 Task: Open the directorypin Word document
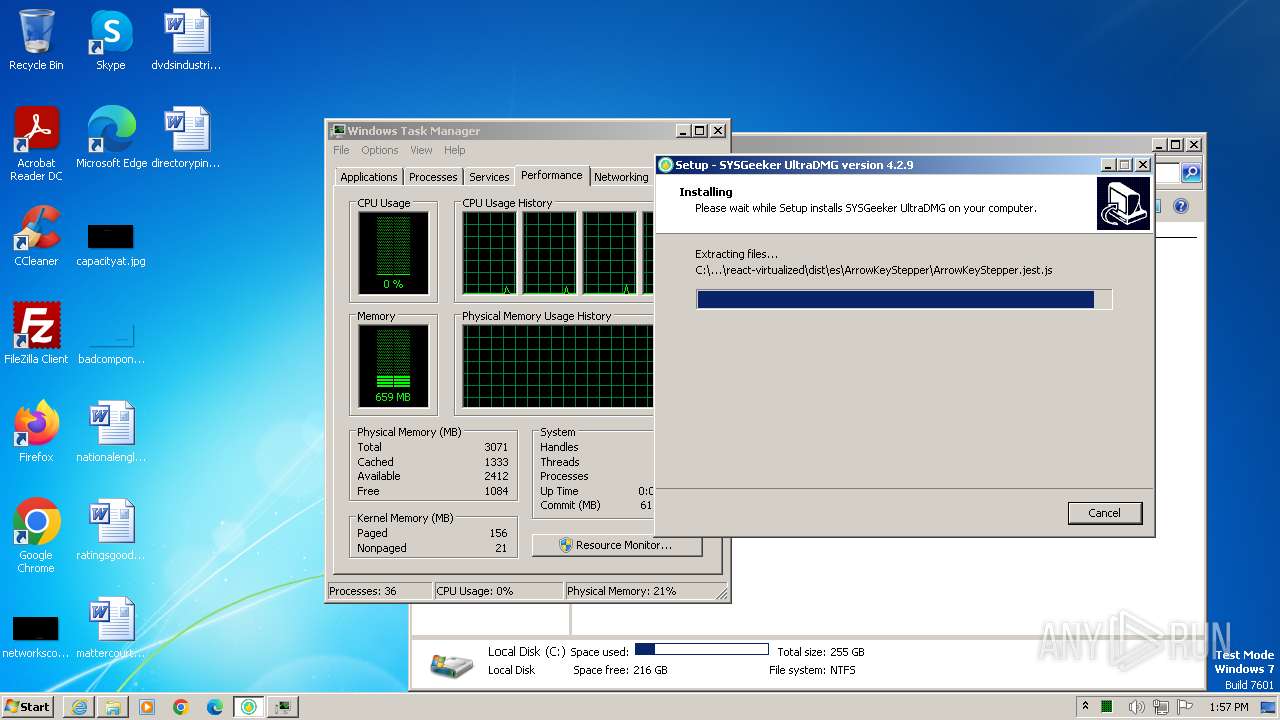coord(186,137)
